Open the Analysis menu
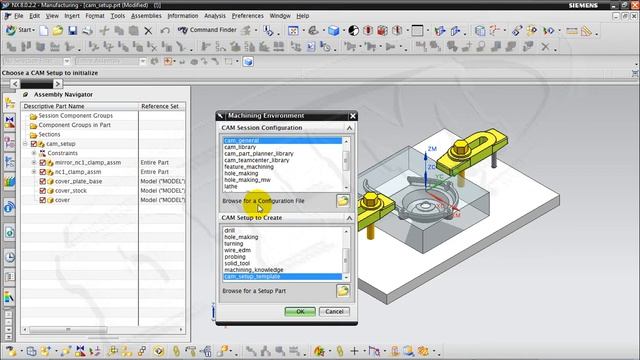 pos(215,16)
